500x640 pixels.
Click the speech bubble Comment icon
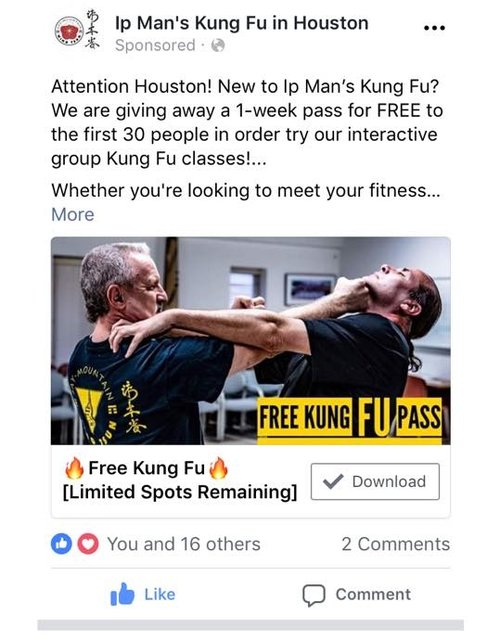[x=313, y=596]
